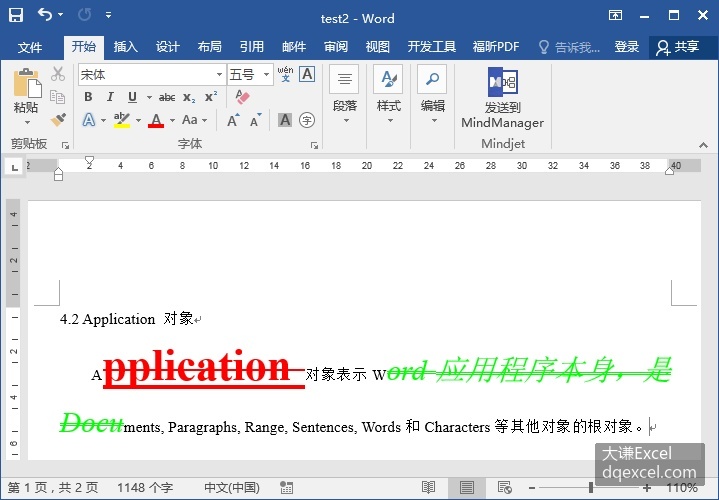Toggle strikethrough abc formatting
This screenshot has width=719, height=500.
167,97
